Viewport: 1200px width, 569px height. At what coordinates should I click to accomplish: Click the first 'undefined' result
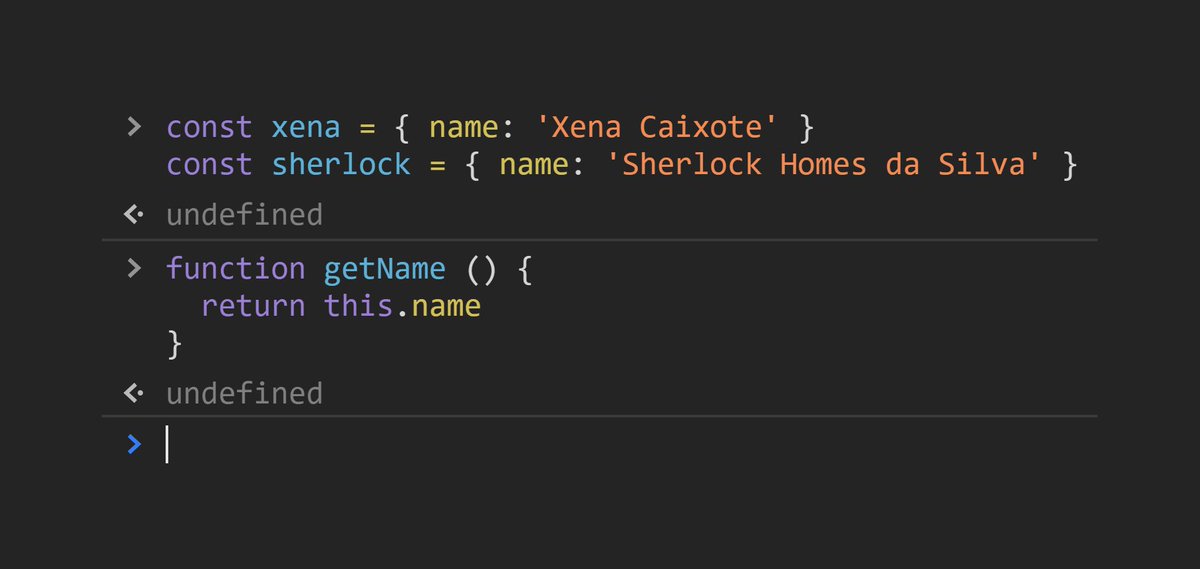click(244, 215)
